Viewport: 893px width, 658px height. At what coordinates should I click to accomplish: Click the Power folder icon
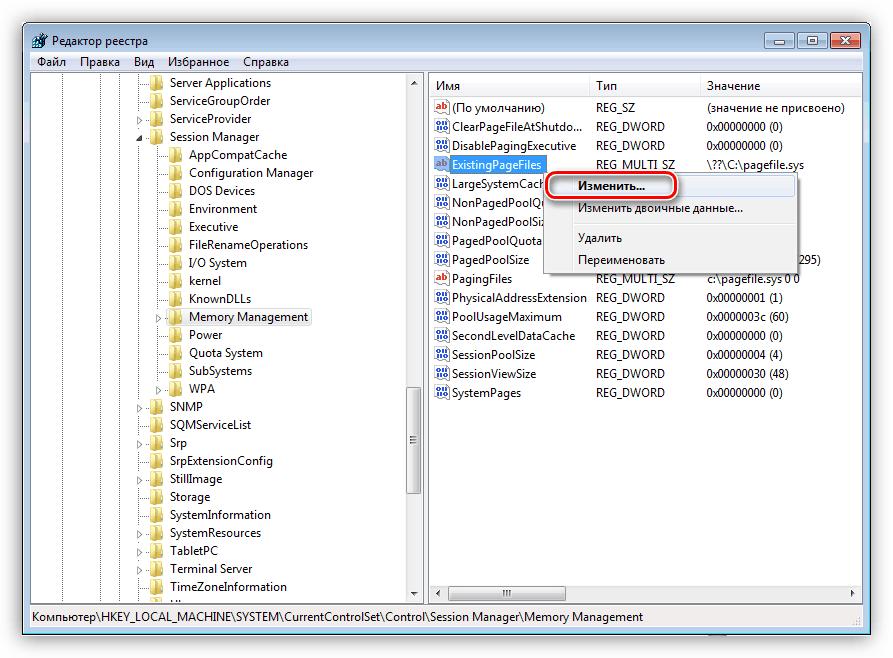click(x=175, y=335)
